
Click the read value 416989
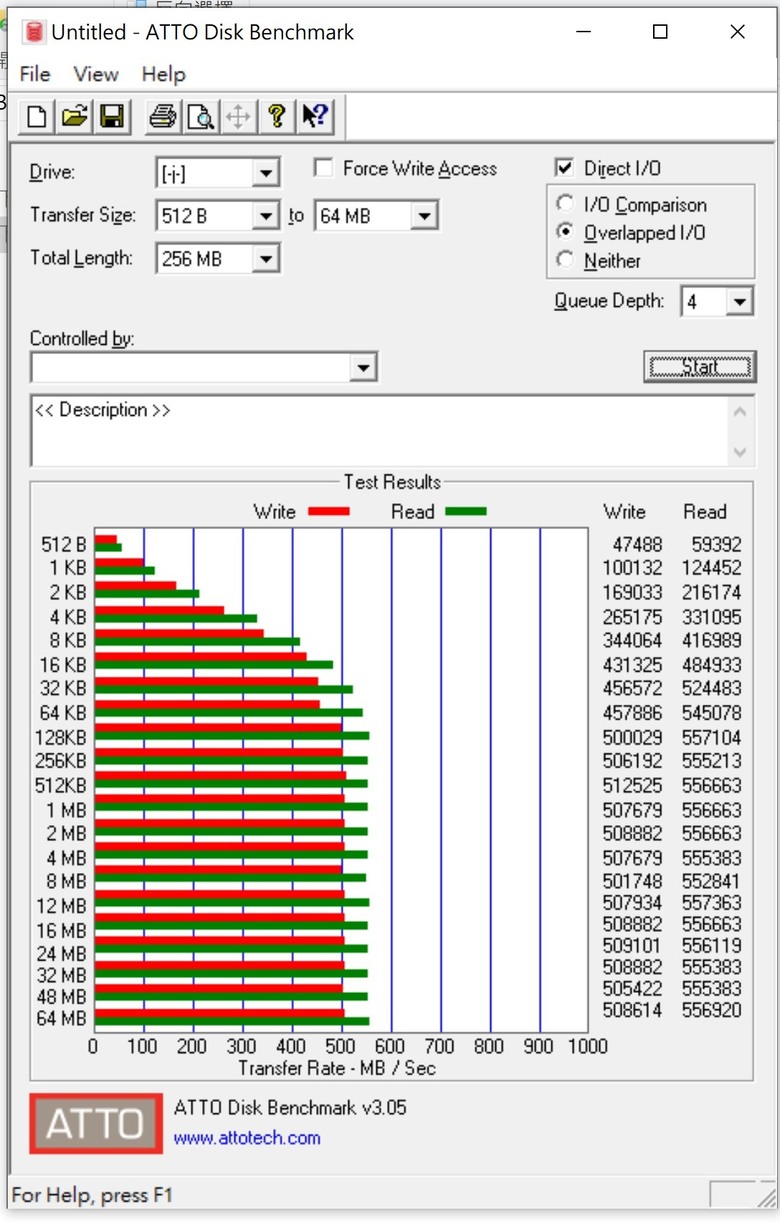pos(713,640)
